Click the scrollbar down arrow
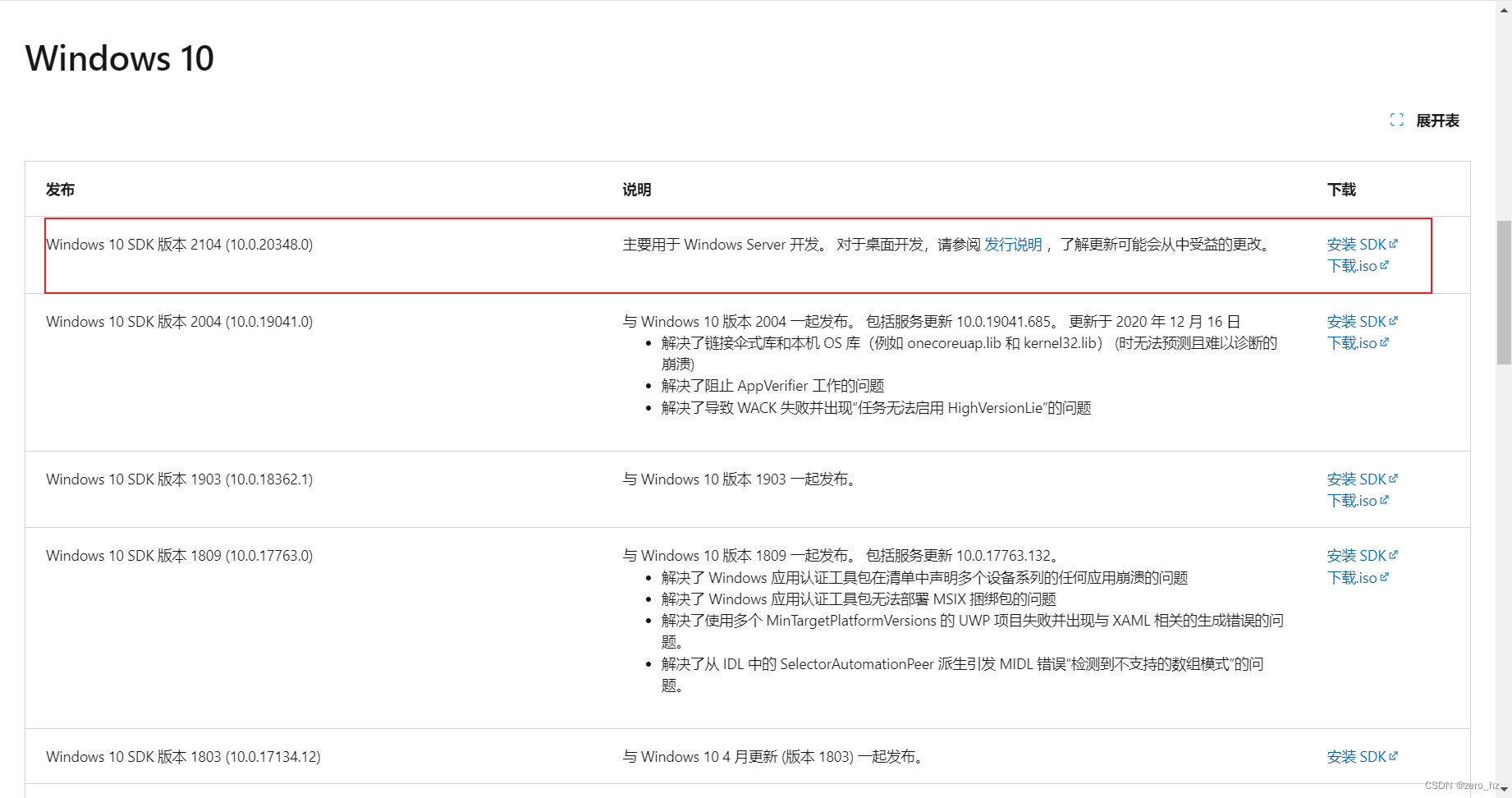Viewport: 1512px width, 798px height. pyautogui.click(x=1504, y=790)
